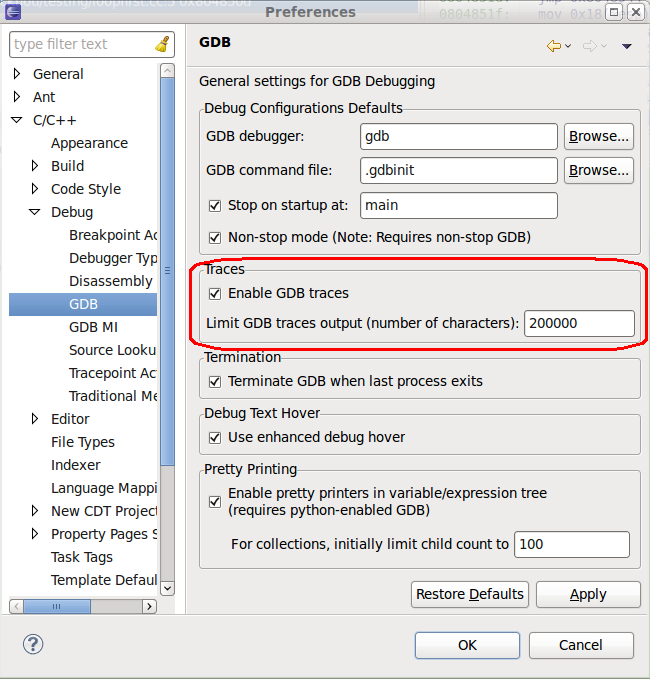The height and width of the screenshot is (679, 650).
Task: Click the help question mark icon
Action: 33,644
